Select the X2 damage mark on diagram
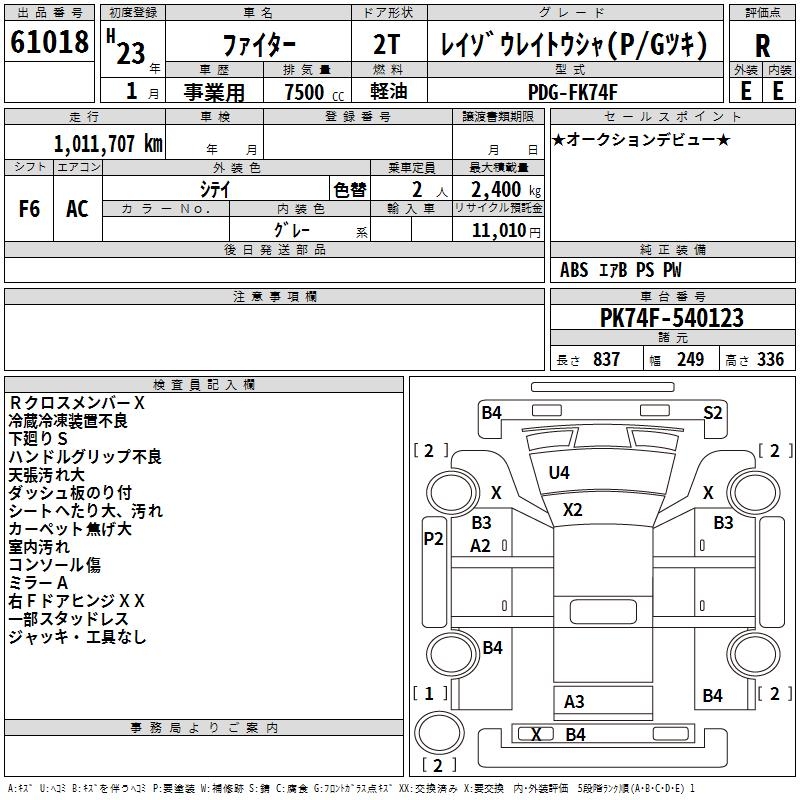 [x=572, y=510]
